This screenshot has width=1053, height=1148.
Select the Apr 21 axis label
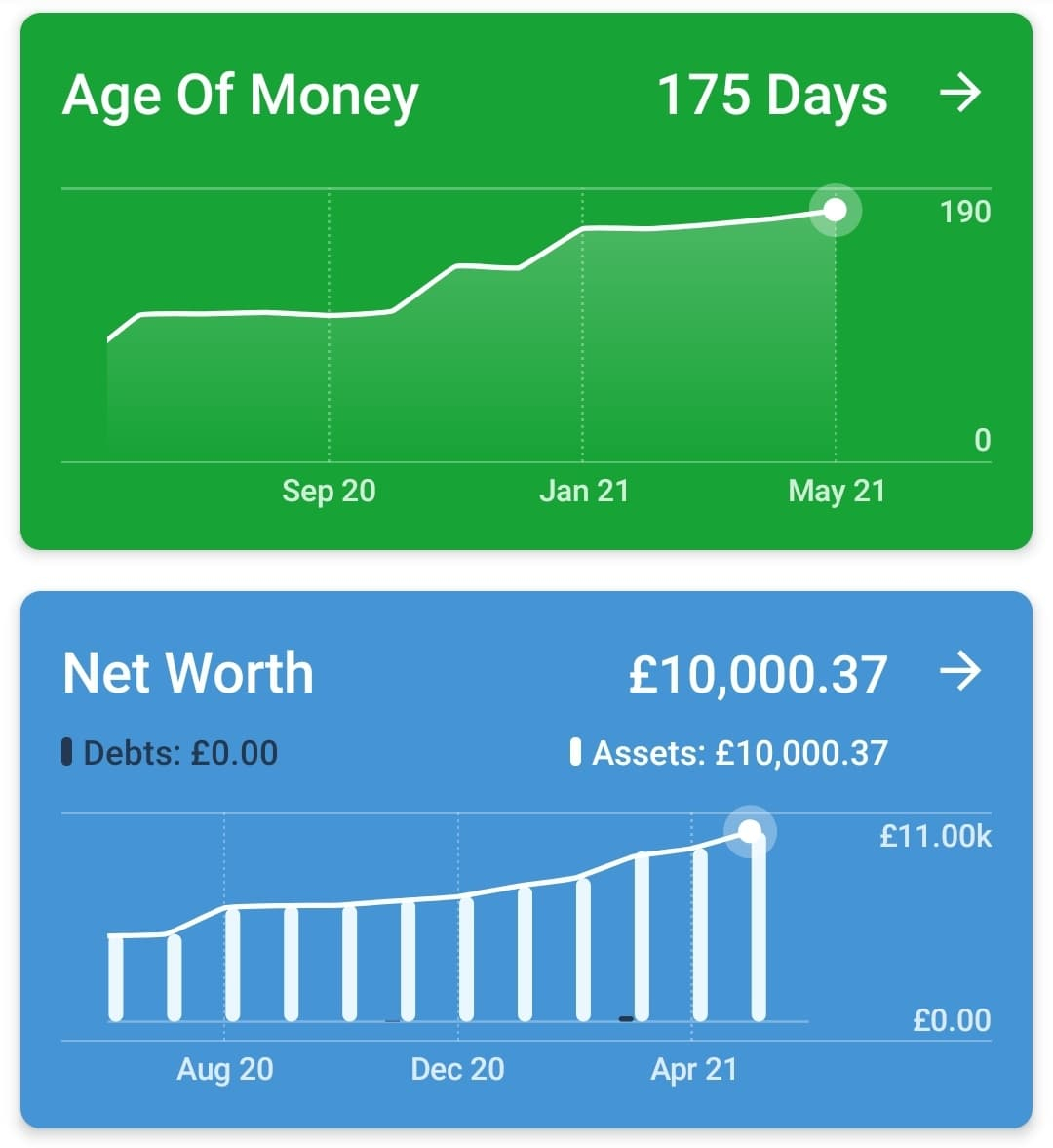[693, 1070]
